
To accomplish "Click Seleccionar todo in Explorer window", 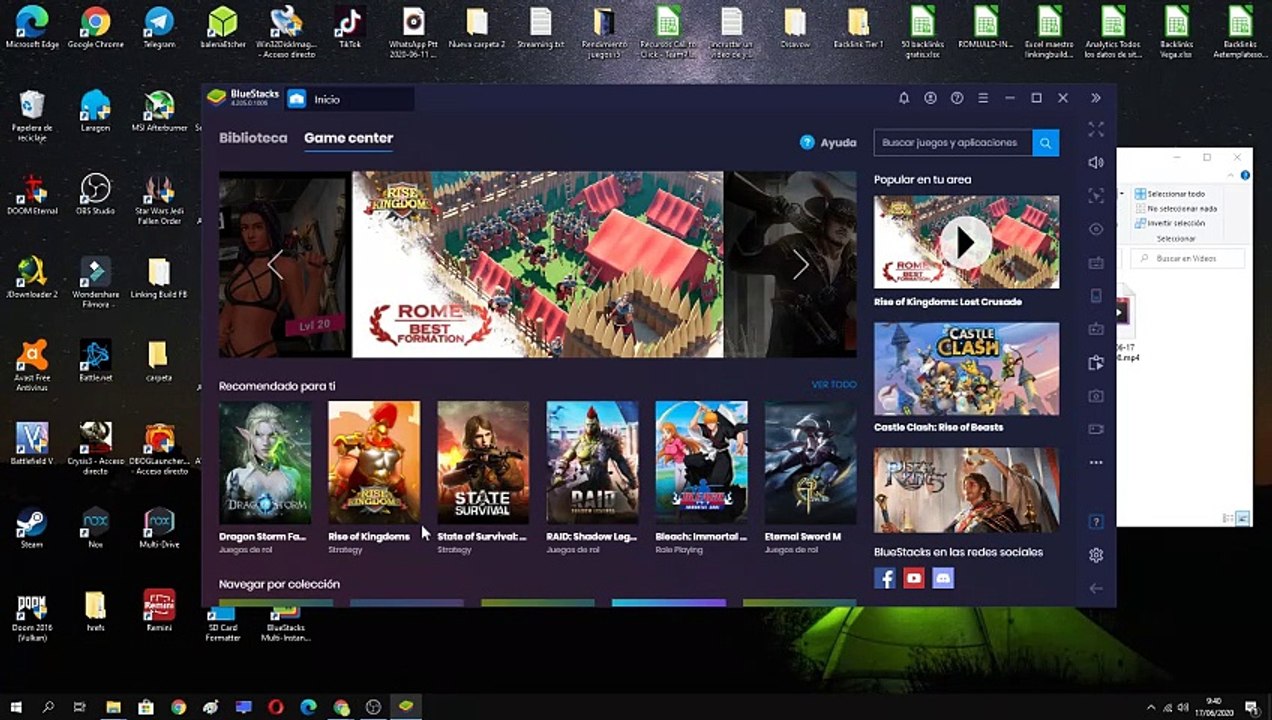I will [x=1169, y=194].
